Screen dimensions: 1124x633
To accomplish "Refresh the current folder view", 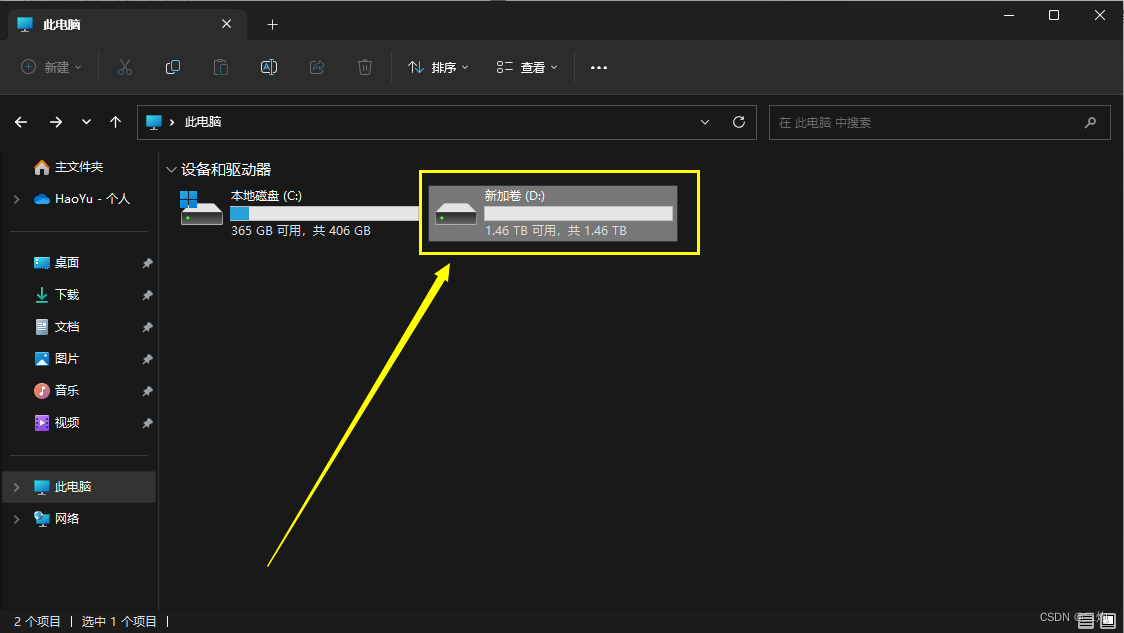I will (x=739, y=122).
